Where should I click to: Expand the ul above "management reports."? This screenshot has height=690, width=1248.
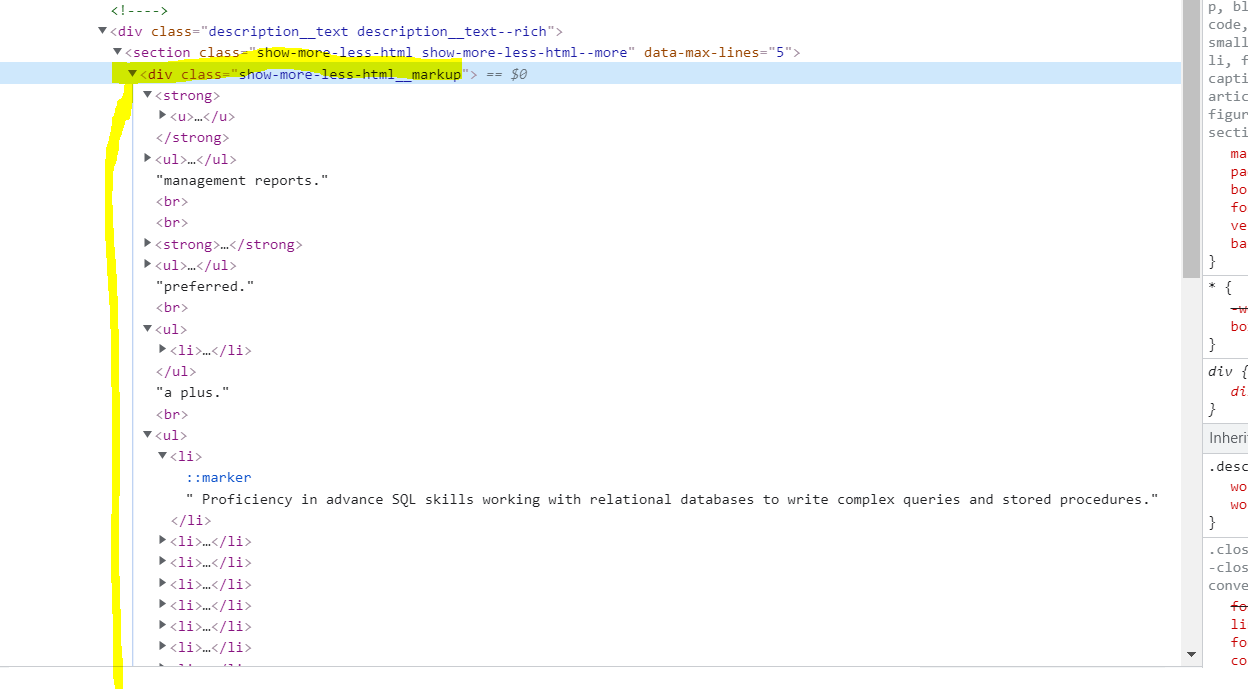[x=148, y=158]
